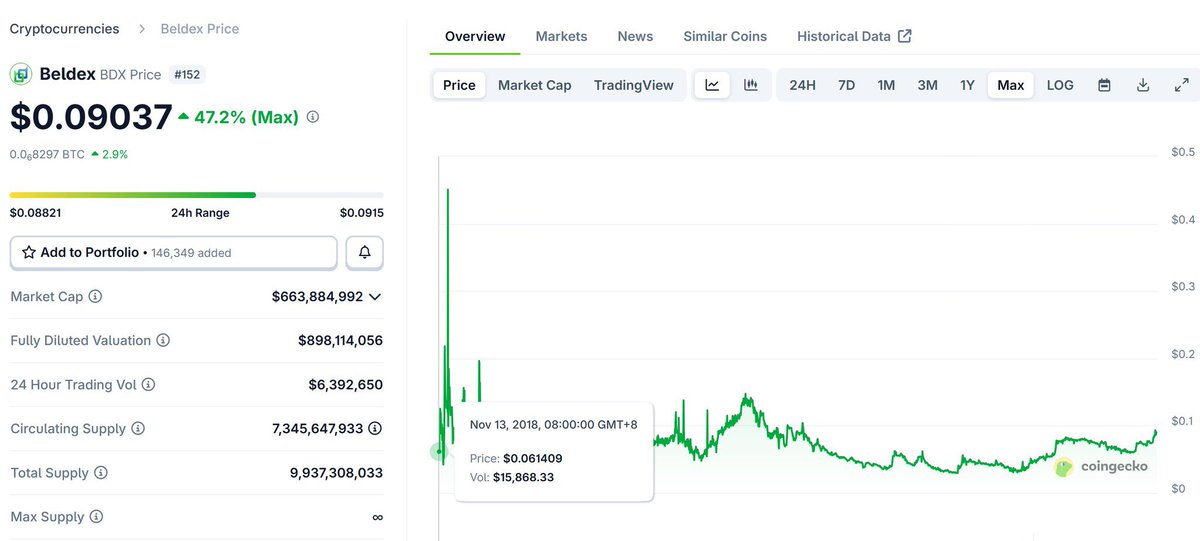The height and width of the screenshot is (541, 1200).
Task: Open Fully Diluted Valuation info icon
Action: pos(163,341)
